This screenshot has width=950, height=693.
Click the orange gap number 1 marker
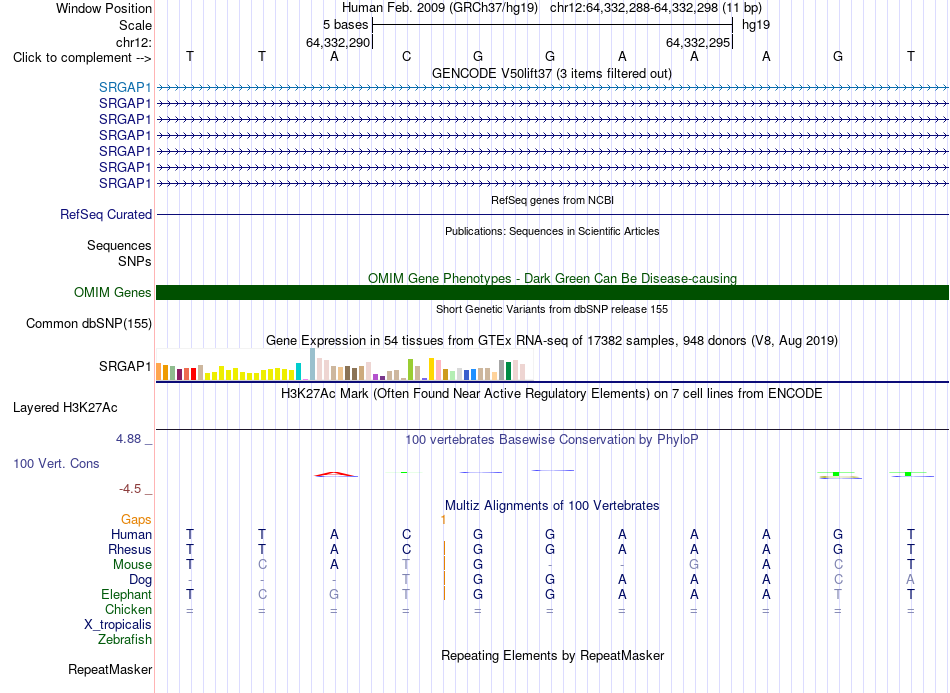pos(443,520)
